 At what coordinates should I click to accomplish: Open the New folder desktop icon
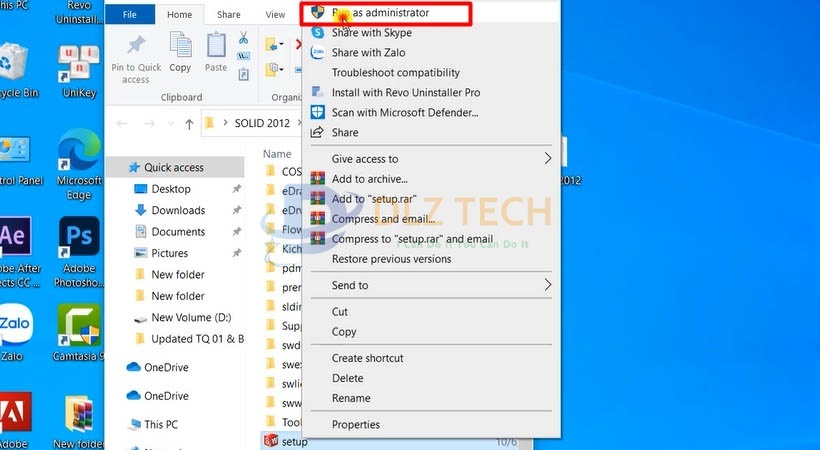[79, 422]
